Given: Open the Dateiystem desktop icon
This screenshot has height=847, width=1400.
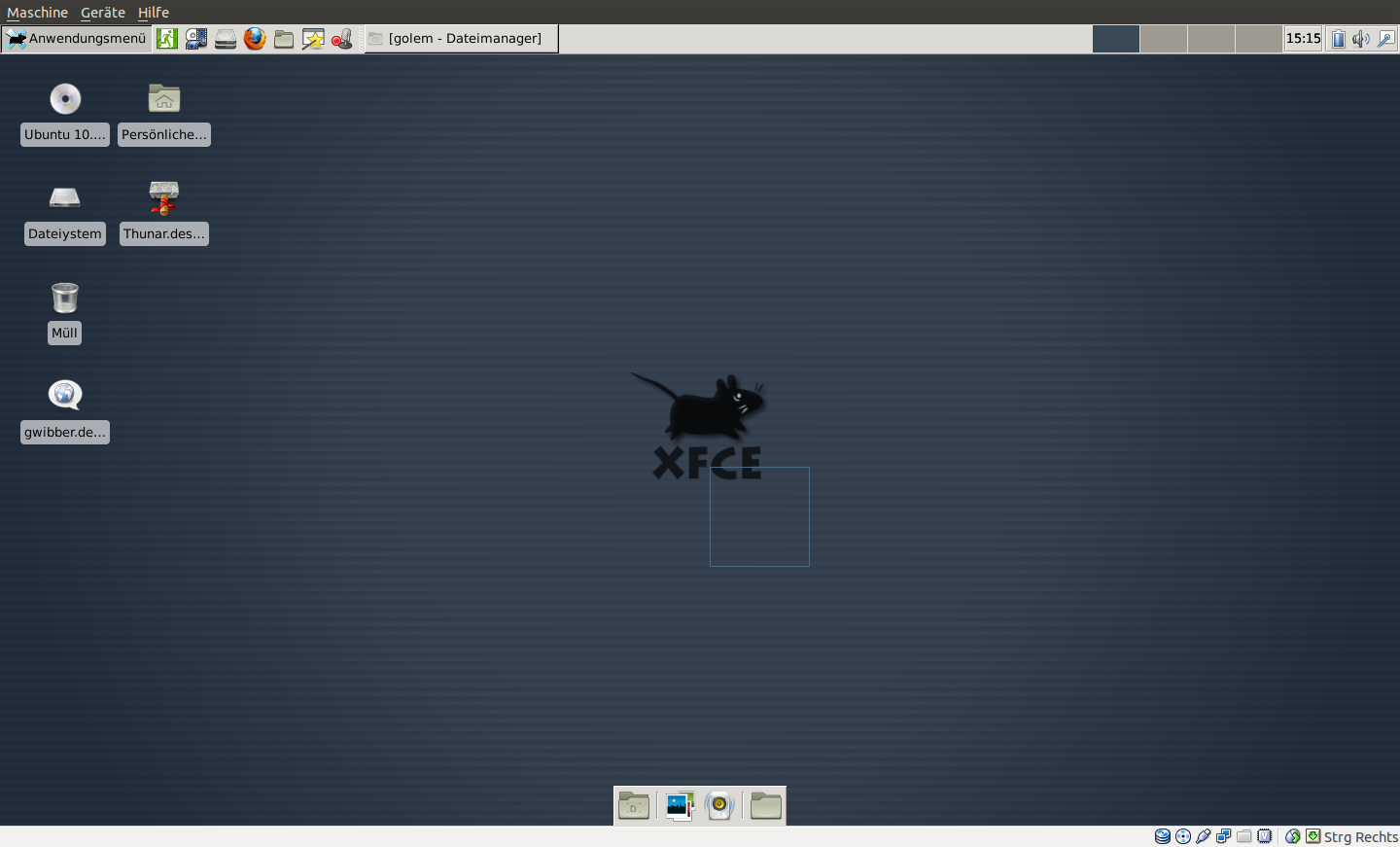Looking at the screenshot, I should pyautogui.click(x=64, y=197).
